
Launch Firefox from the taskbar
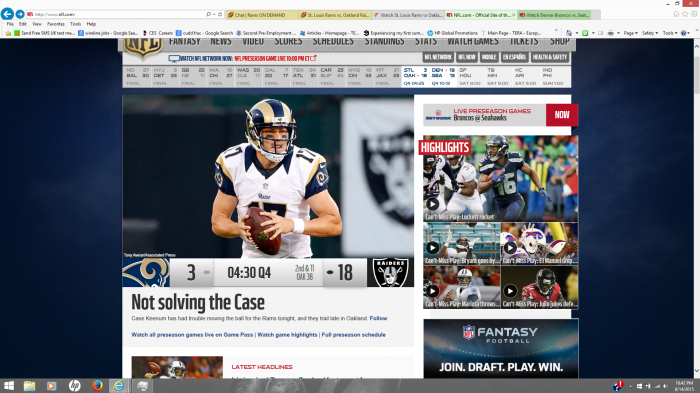pos(97,386)
